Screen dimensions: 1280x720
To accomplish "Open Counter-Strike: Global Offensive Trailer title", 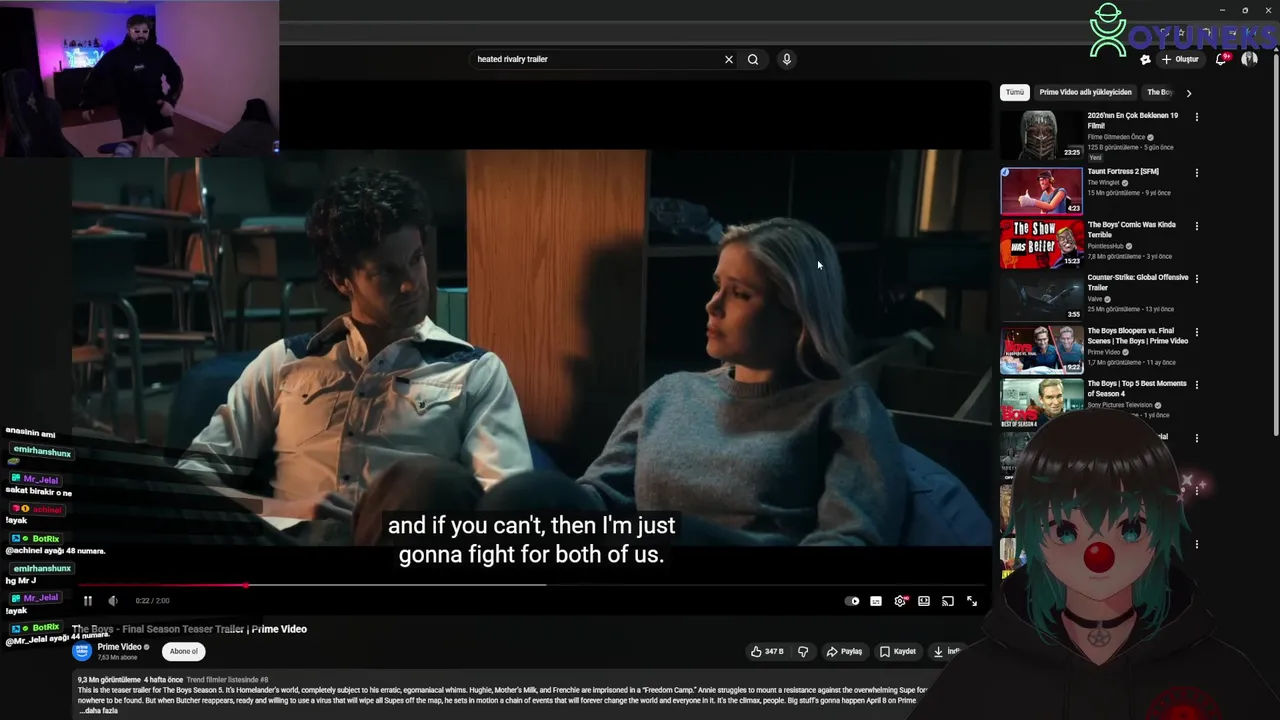I will [1138, 282].
